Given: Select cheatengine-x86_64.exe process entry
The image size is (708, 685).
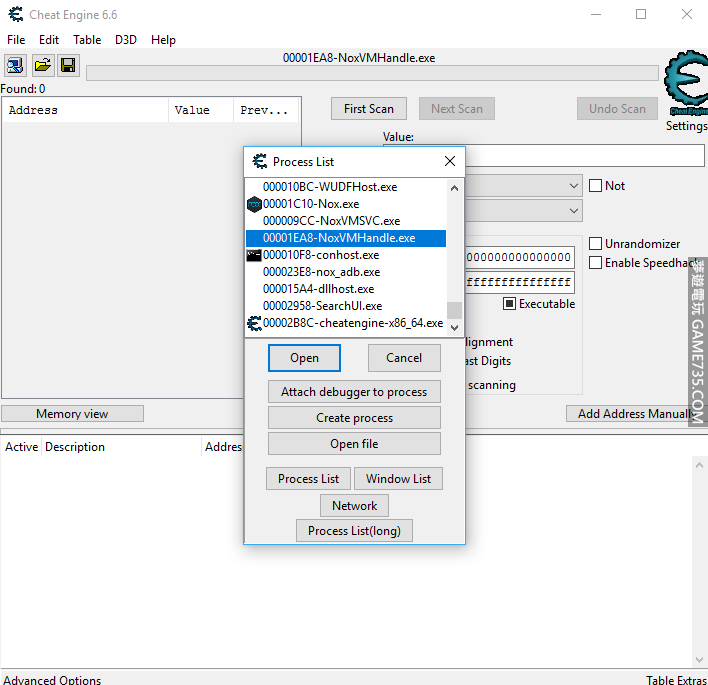Looking at the screenshot, I should [x=352, y=323].
